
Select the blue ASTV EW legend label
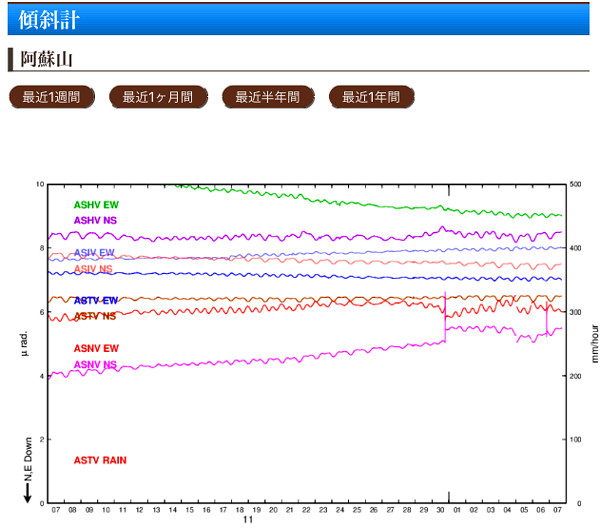point(96,301)
